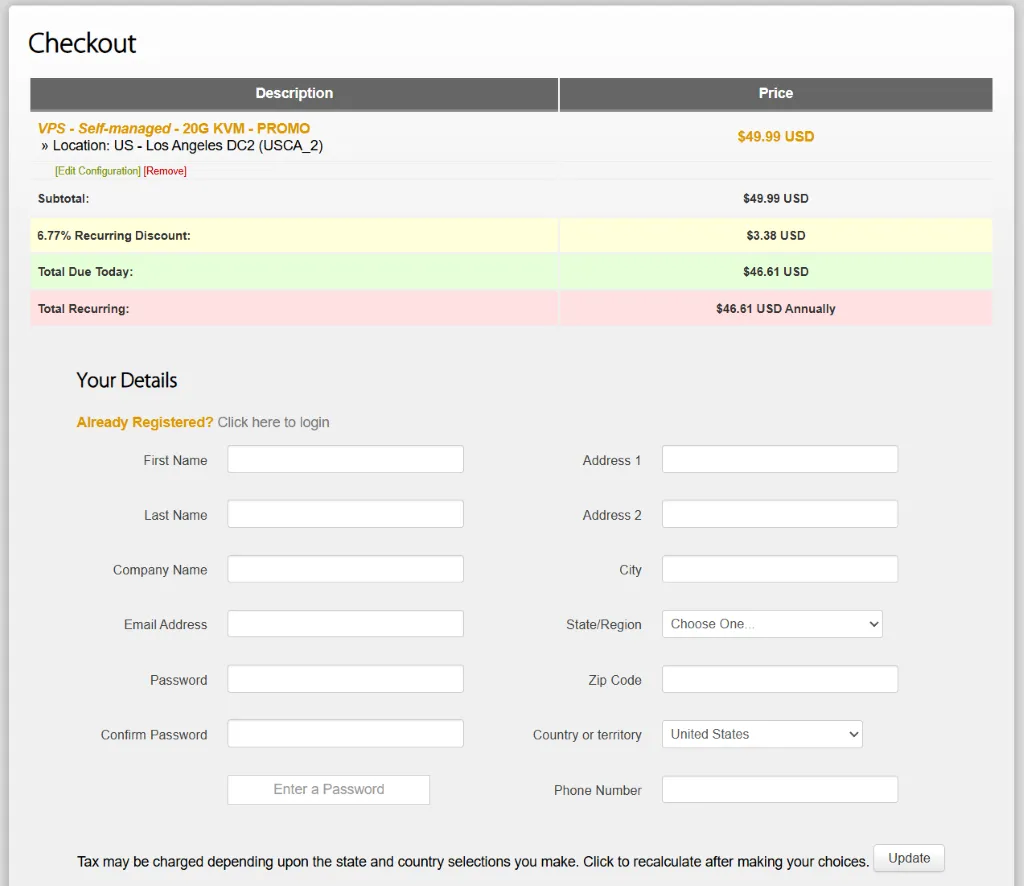
Task: Select the Company Name text box
Action: [345, 570]
